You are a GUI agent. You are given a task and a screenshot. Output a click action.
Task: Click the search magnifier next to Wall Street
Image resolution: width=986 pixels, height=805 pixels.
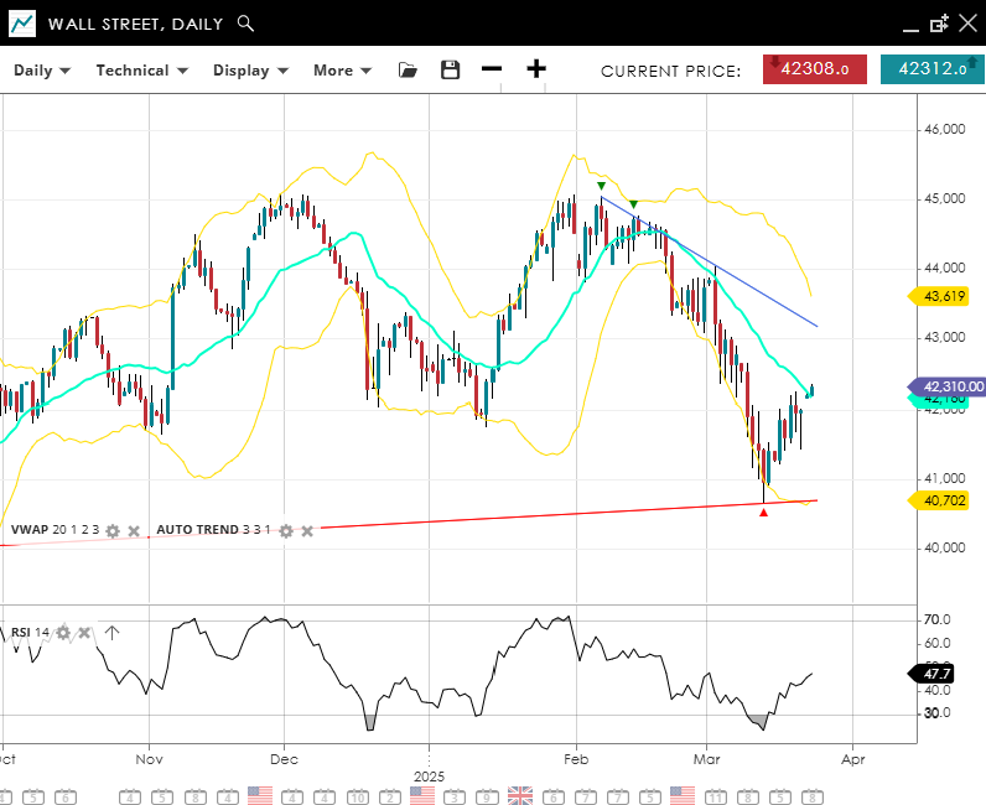coord(245,23)
